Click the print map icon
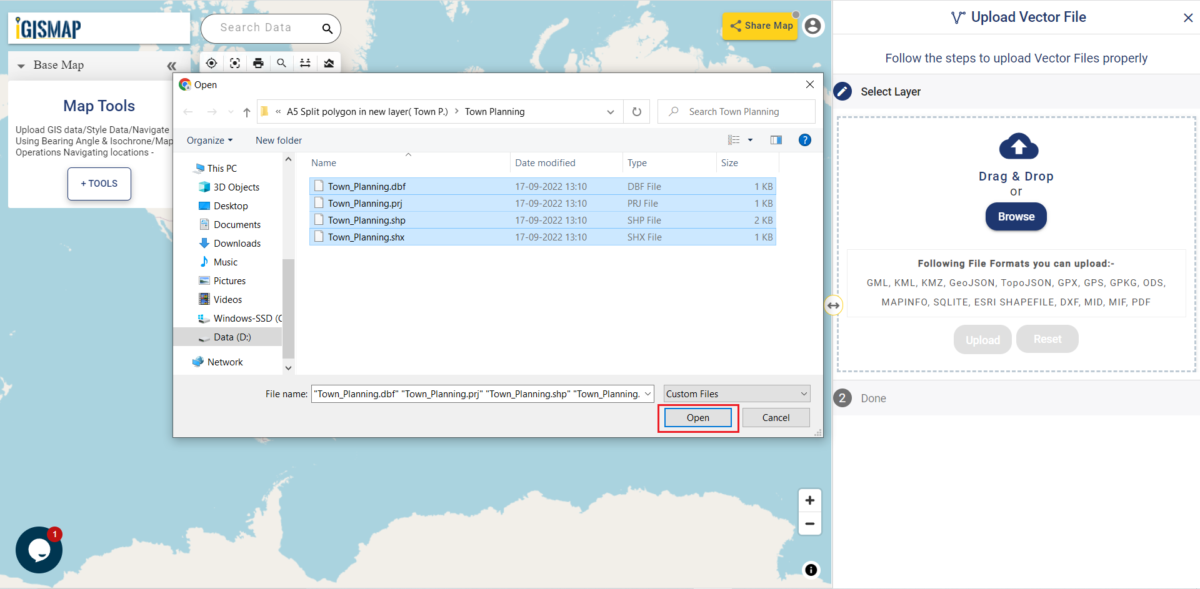Image resolution: width=1200 pixels, height=589 pixels. (258, 63)
